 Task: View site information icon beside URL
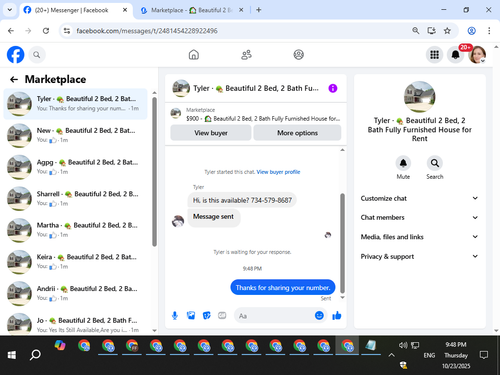(67, 31)
